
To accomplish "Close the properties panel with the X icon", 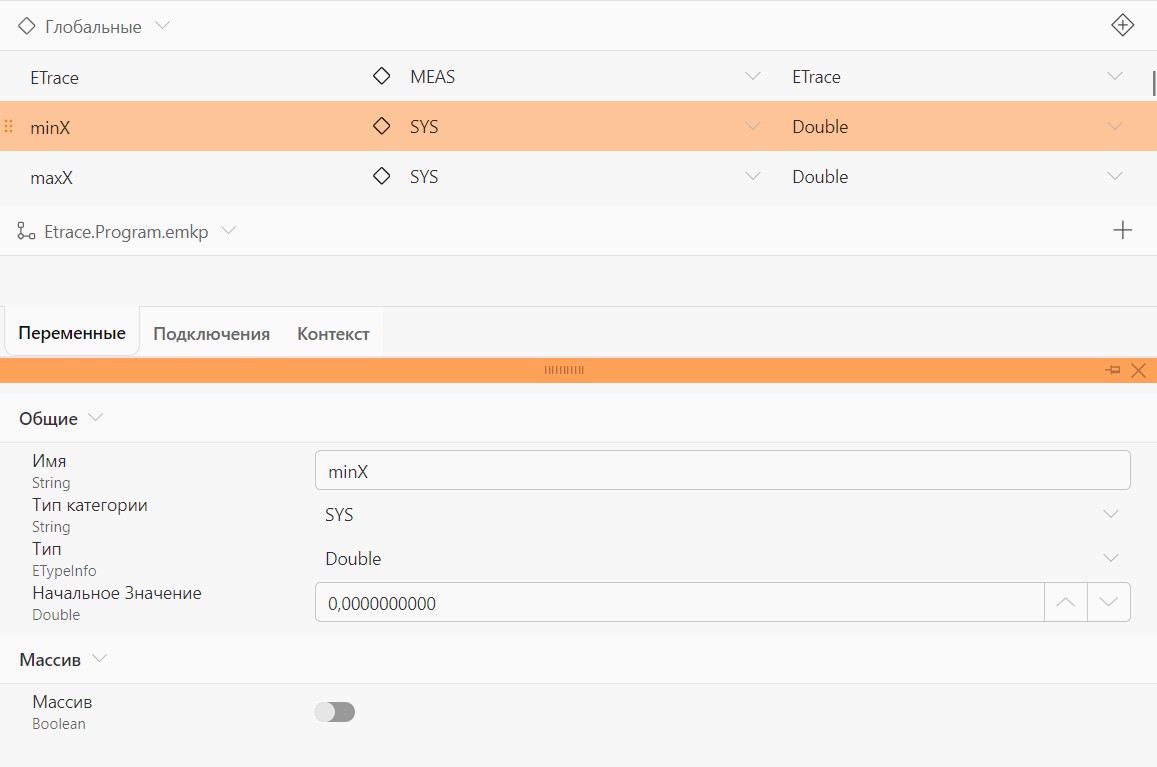I will click(x=1139, y=370).
